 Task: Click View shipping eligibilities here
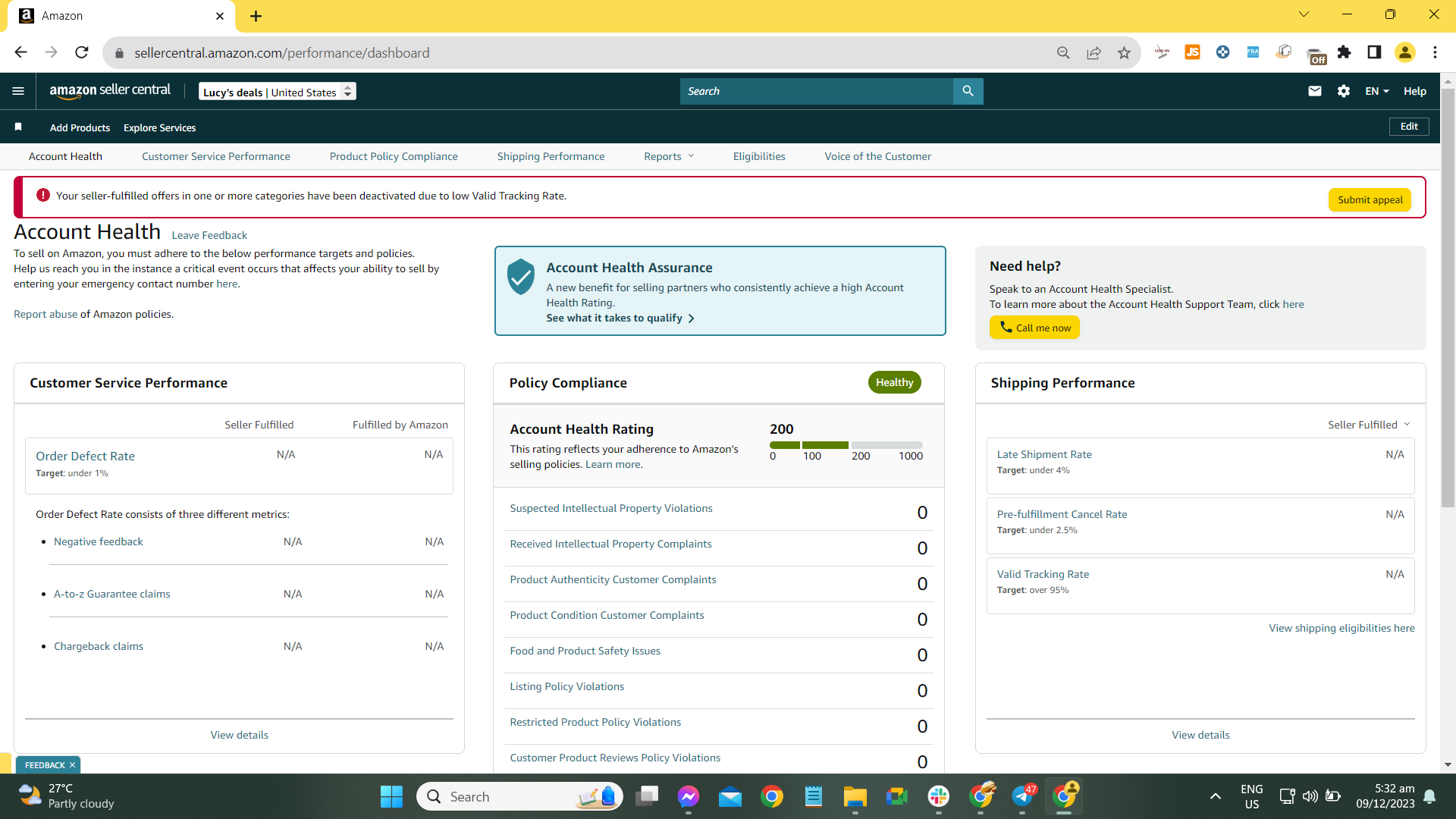click(1341, 628)
